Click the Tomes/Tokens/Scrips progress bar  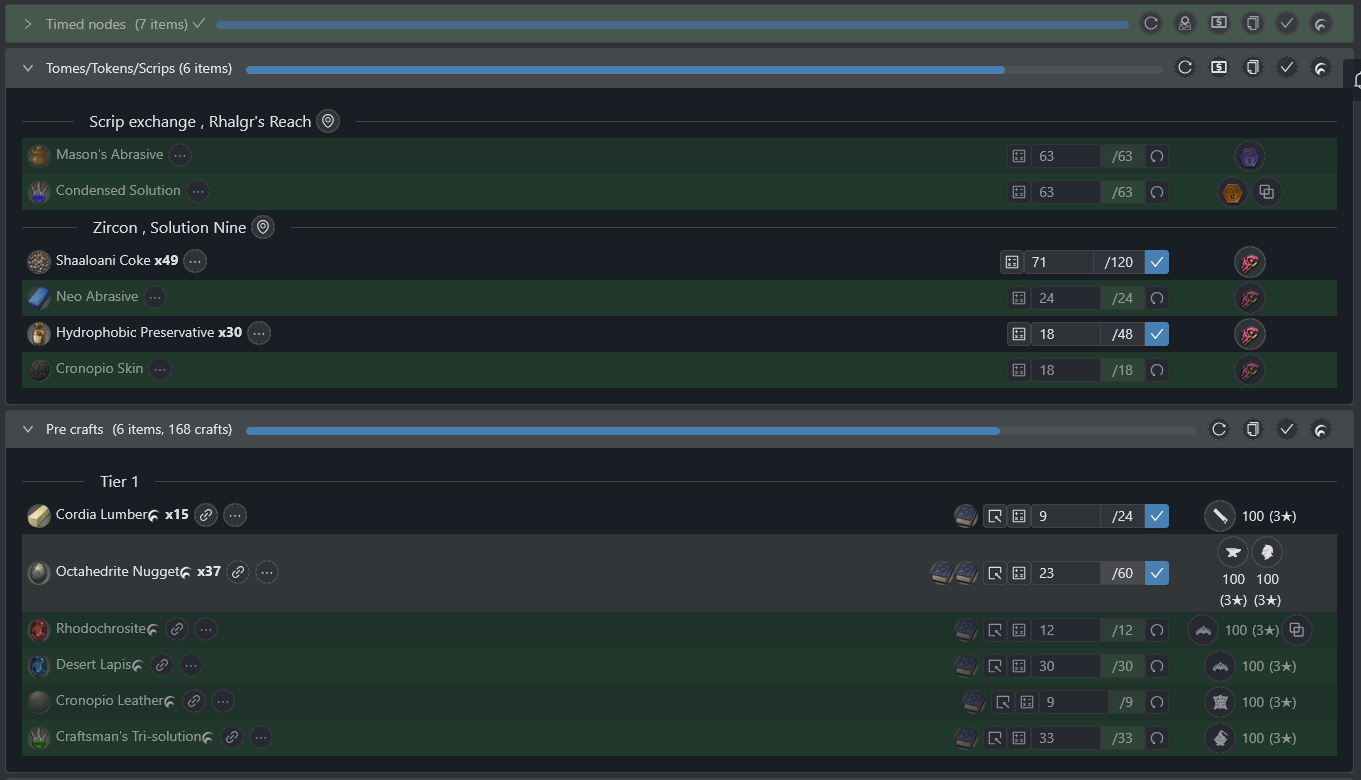pyautogui.click(x=704, y=69)
